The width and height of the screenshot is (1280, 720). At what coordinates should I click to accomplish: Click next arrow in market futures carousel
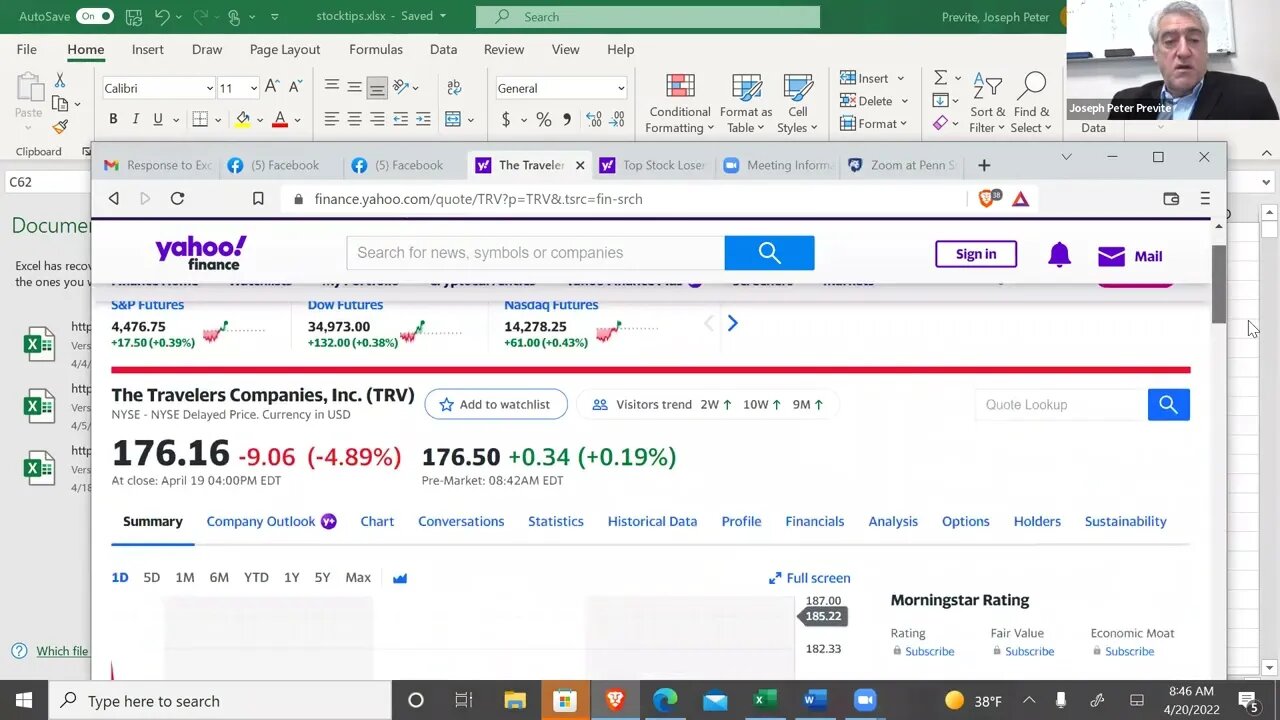tap(732, 323)
